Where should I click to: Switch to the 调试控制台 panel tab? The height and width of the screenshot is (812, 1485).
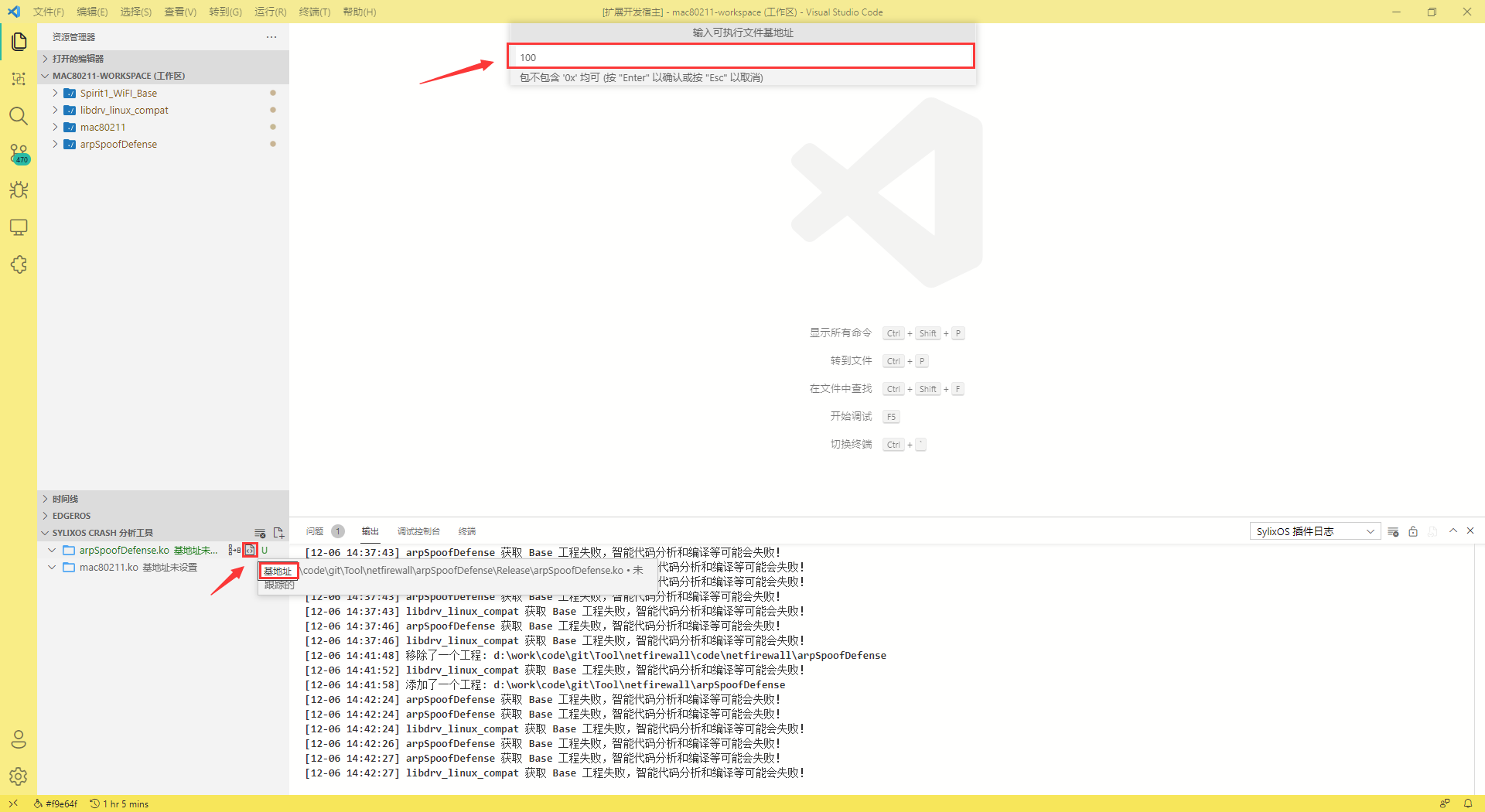click(418, 531)
